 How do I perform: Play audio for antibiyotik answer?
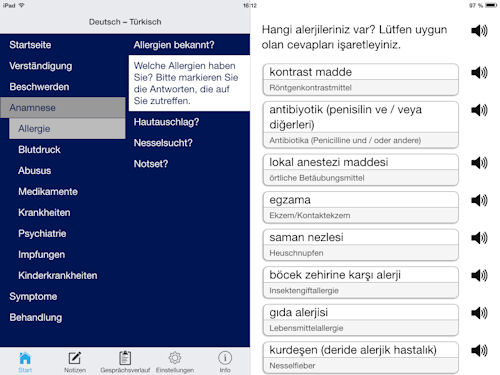(x=479, y=110)
